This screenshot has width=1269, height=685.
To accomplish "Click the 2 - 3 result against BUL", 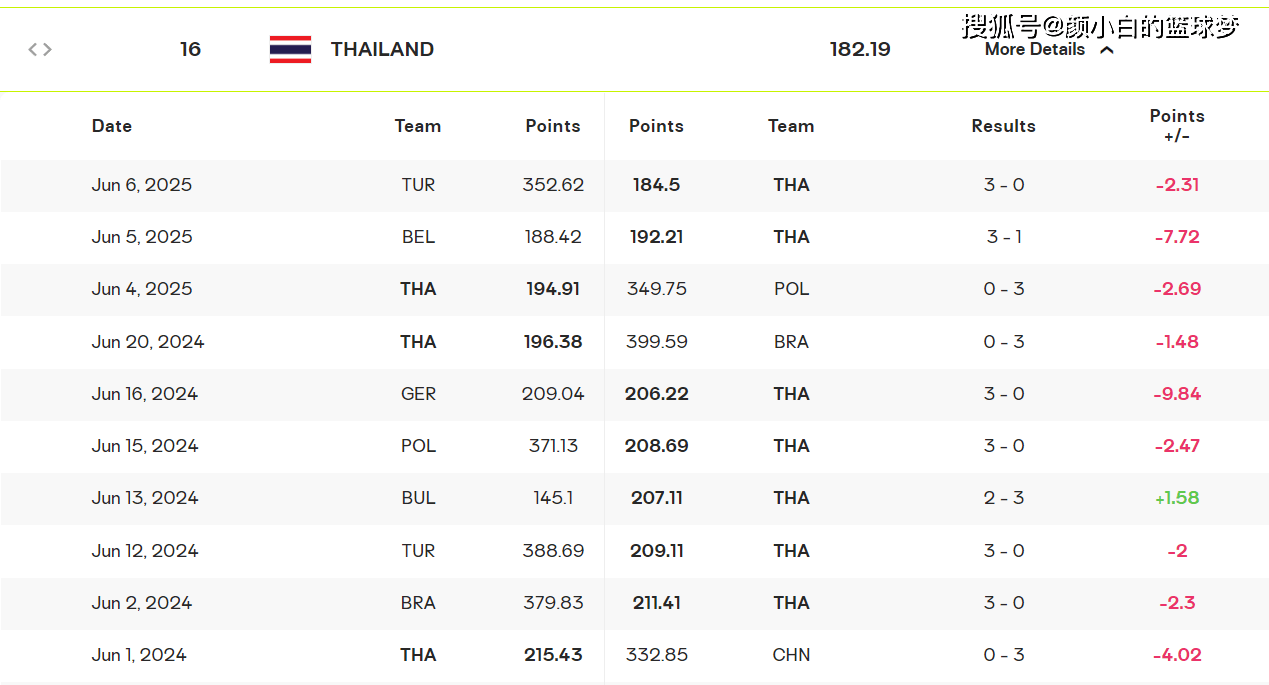I will click(x=1004, y=498).
